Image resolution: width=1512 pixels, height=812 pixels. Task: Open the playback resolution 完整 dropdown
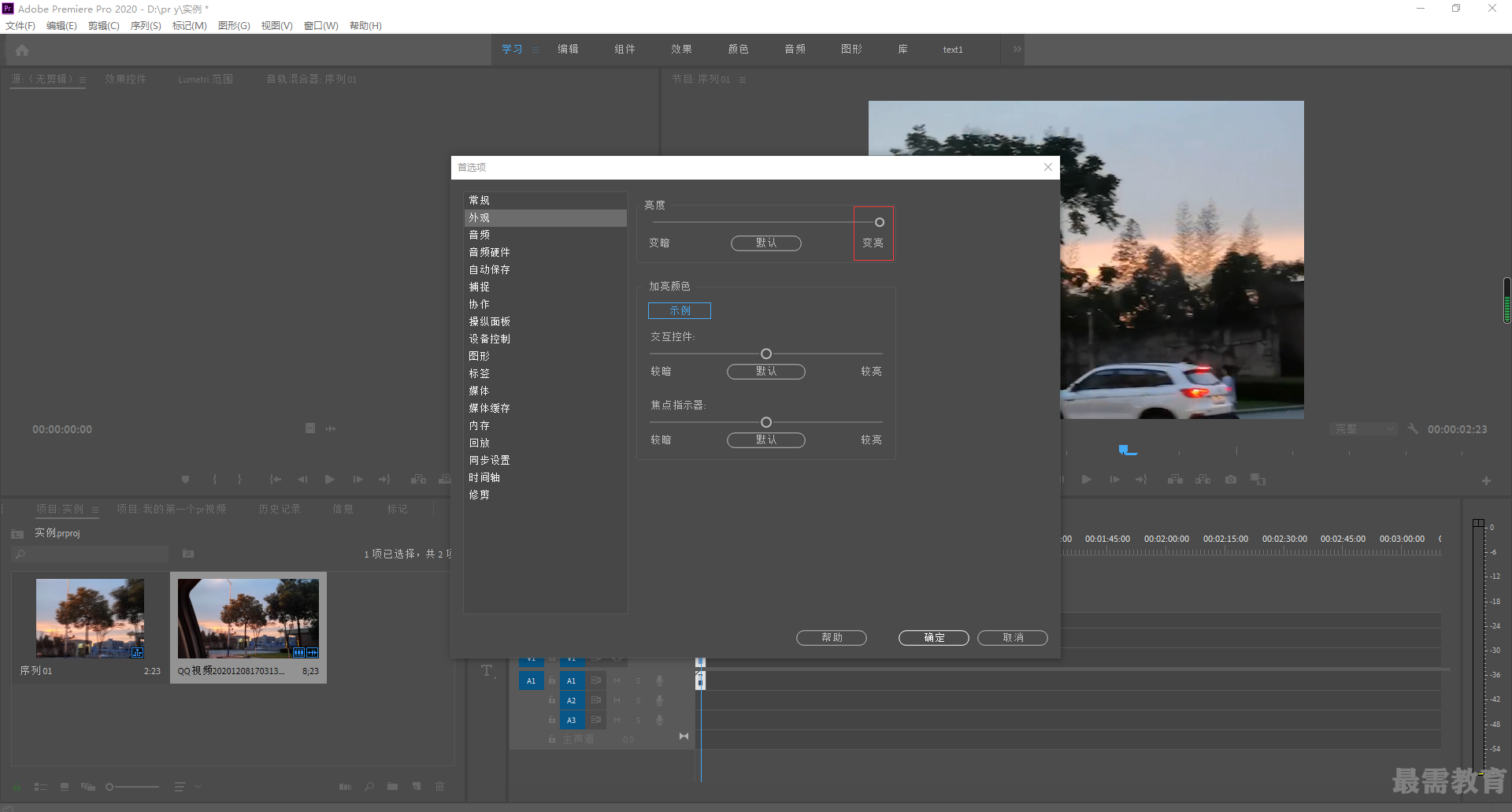click(1363, 429)
